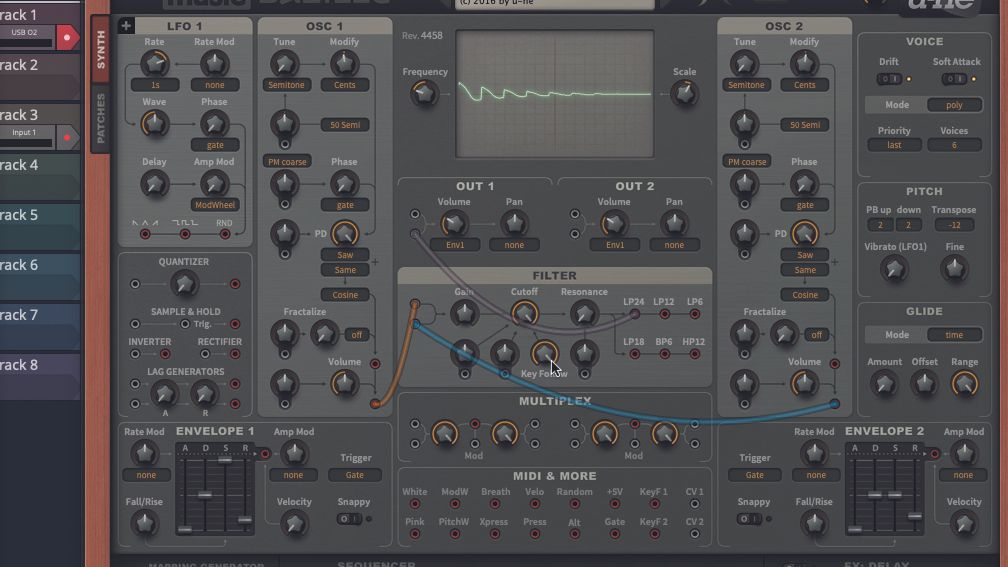Click the Vibrato (LFO1) knob
The width and height of the screenshot is (1008, 567).
tap(894, 269)
